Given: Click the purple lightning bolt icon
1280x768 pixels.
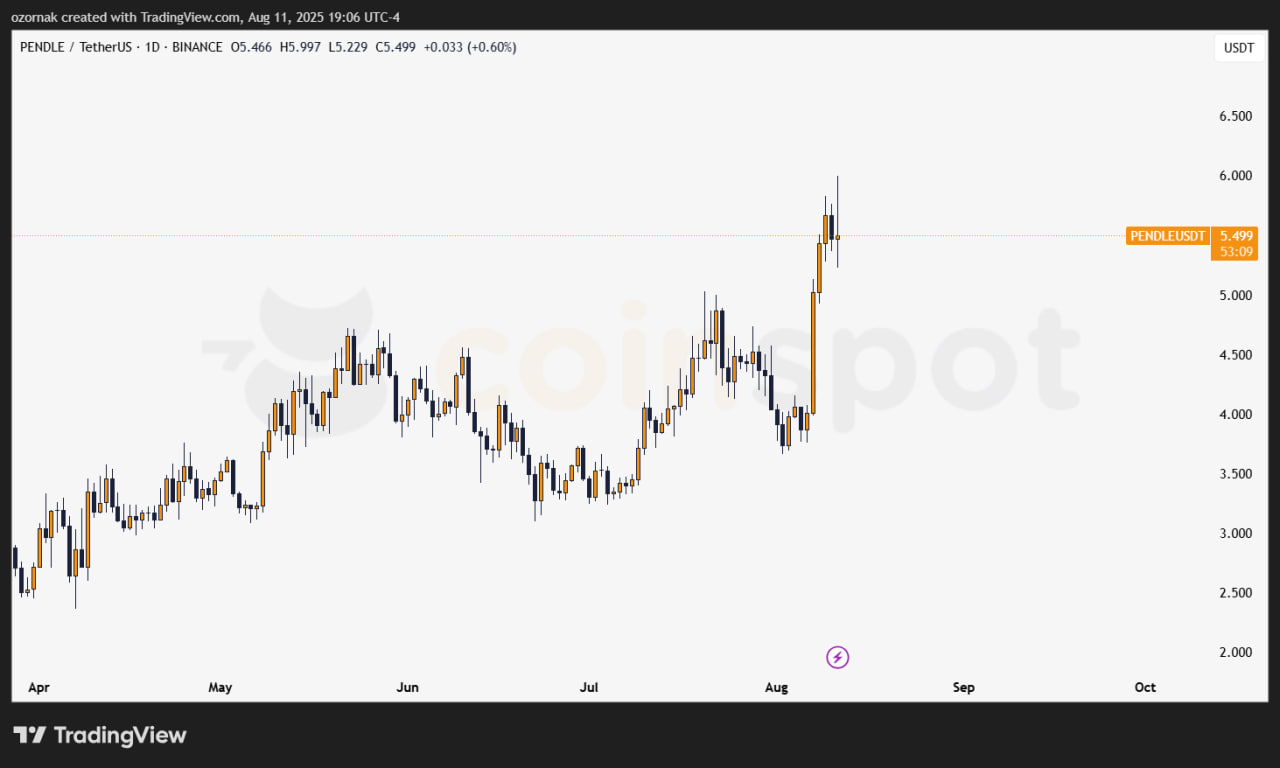Looking at the screenshot, I should (838, 657).
